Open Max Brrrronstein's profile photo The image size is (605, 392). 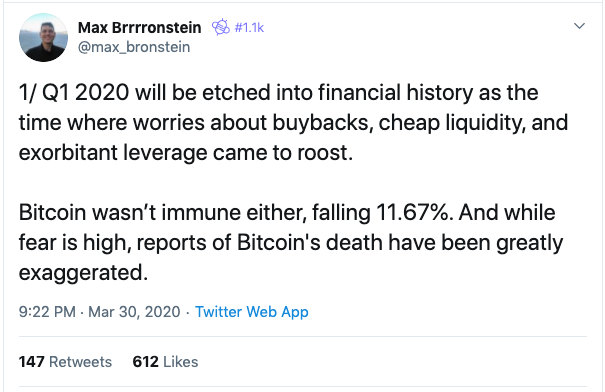pos(43,37)
